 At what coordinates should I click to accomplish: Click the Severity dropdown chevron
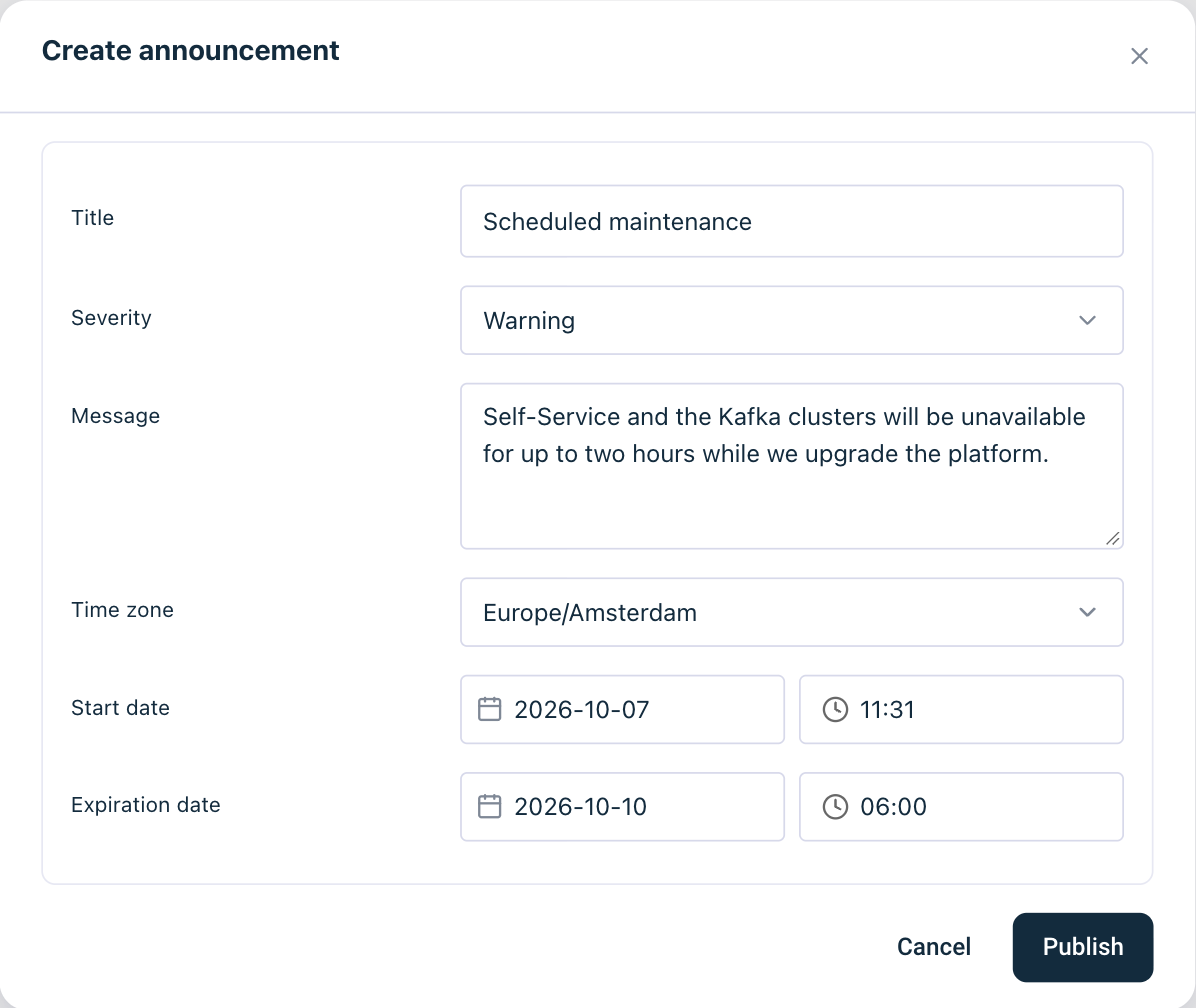click(x=1087, y=320)
